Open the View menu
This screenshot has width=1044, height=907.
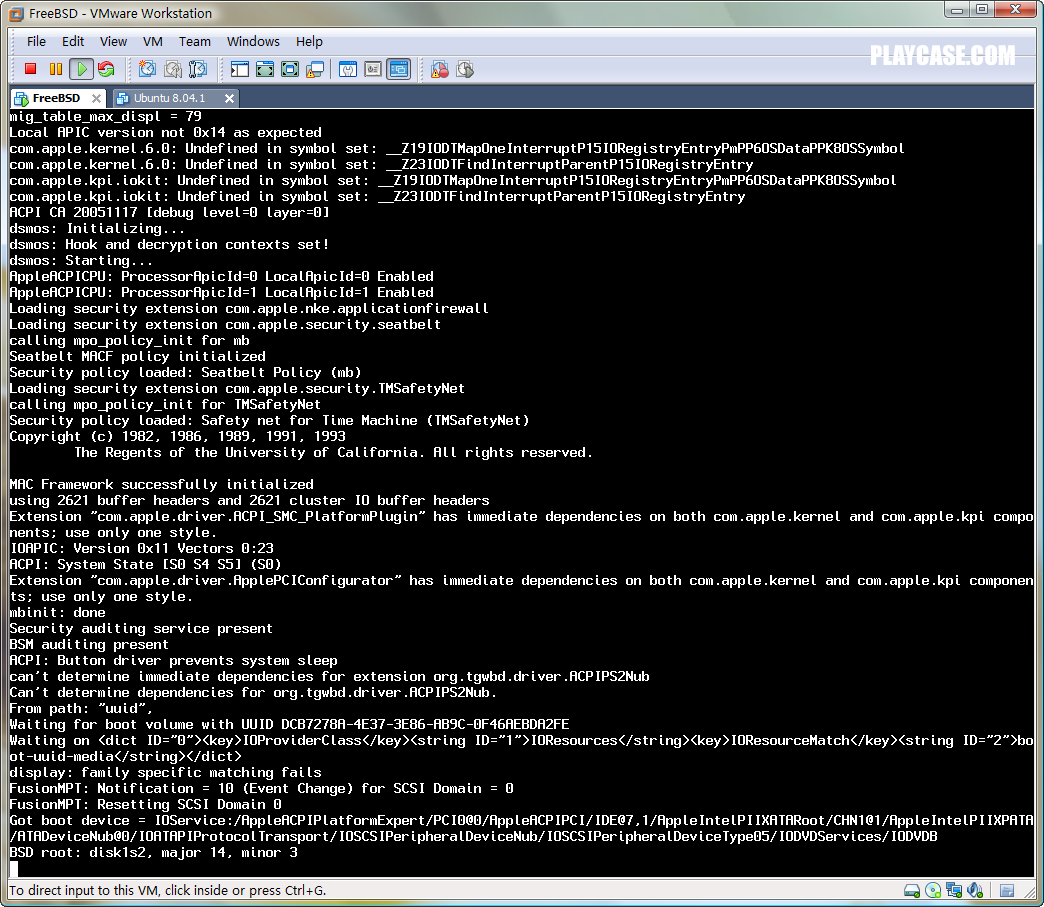113,41
